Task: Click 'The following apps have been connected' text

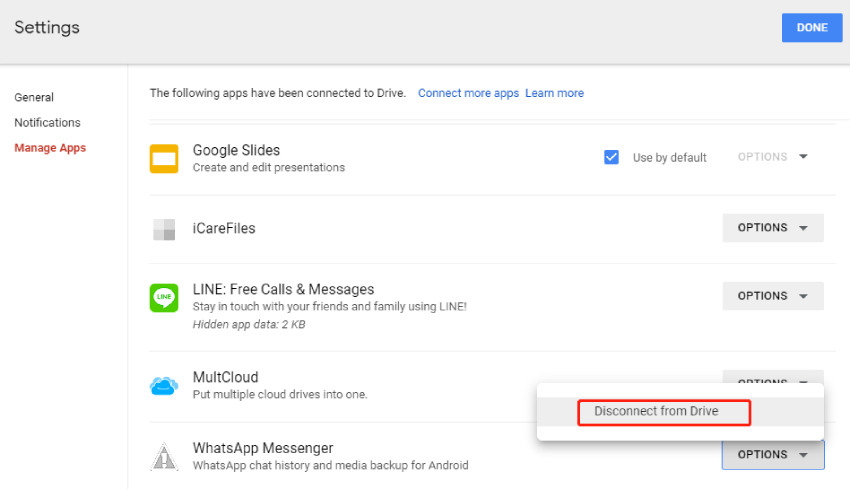Action: [x=278, y=93]
